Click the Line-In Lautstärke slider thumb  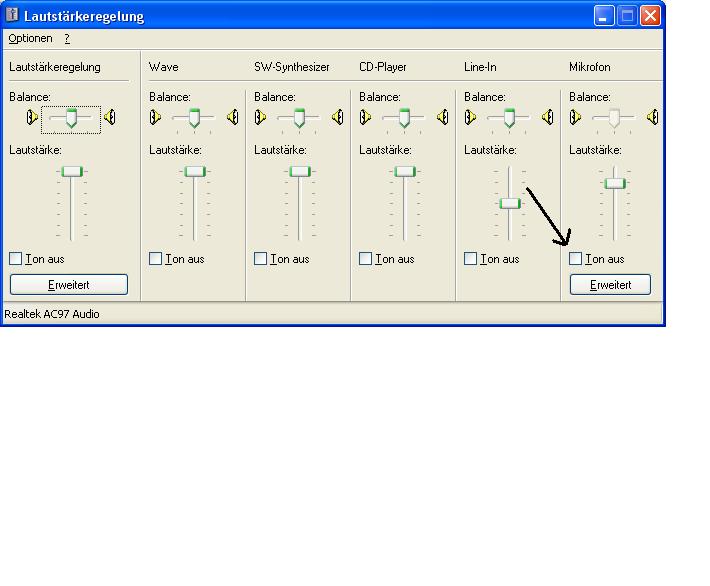[510, 203]
